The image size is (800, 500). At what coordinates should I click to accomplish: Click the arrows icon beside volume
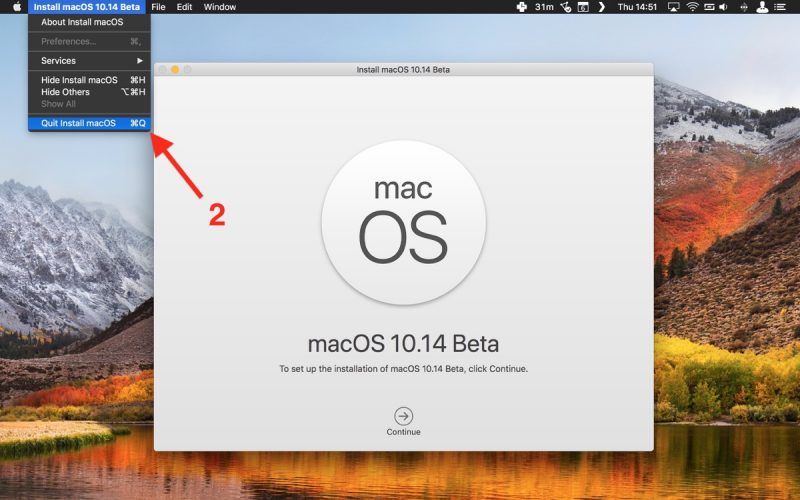click(743, 7)
